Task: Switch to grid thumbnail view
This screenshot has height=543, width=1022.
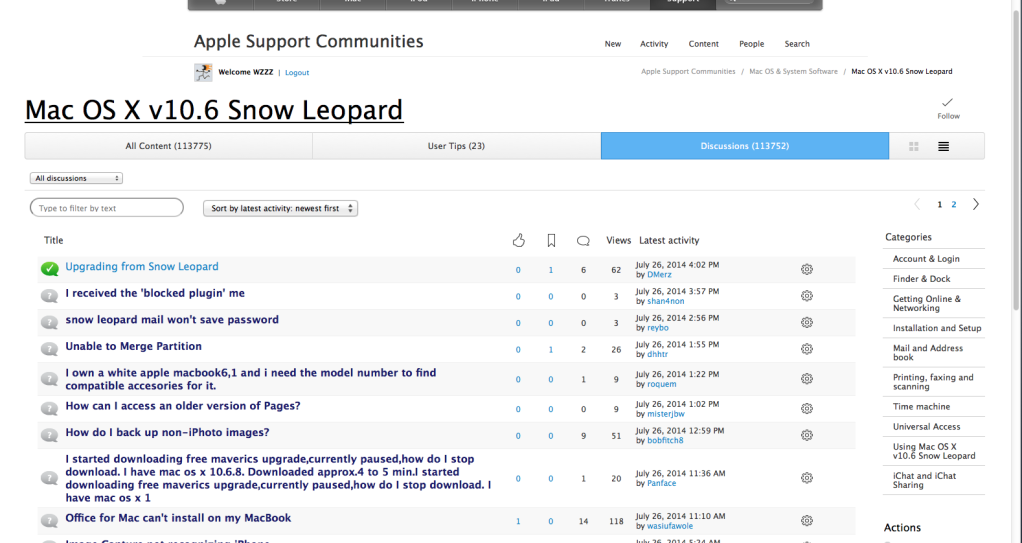Action: tap(914, 147)
